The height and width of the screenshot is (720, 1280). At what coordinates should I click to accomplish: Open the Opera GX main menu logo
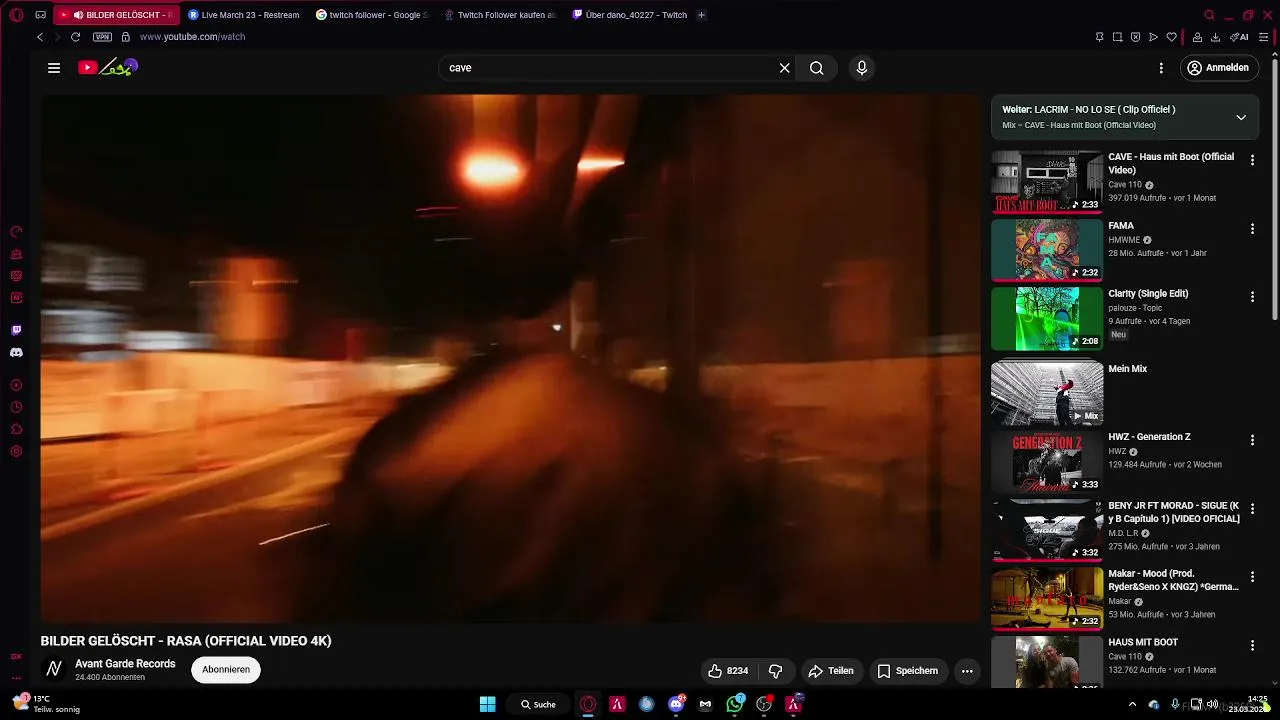pos(16,15)
